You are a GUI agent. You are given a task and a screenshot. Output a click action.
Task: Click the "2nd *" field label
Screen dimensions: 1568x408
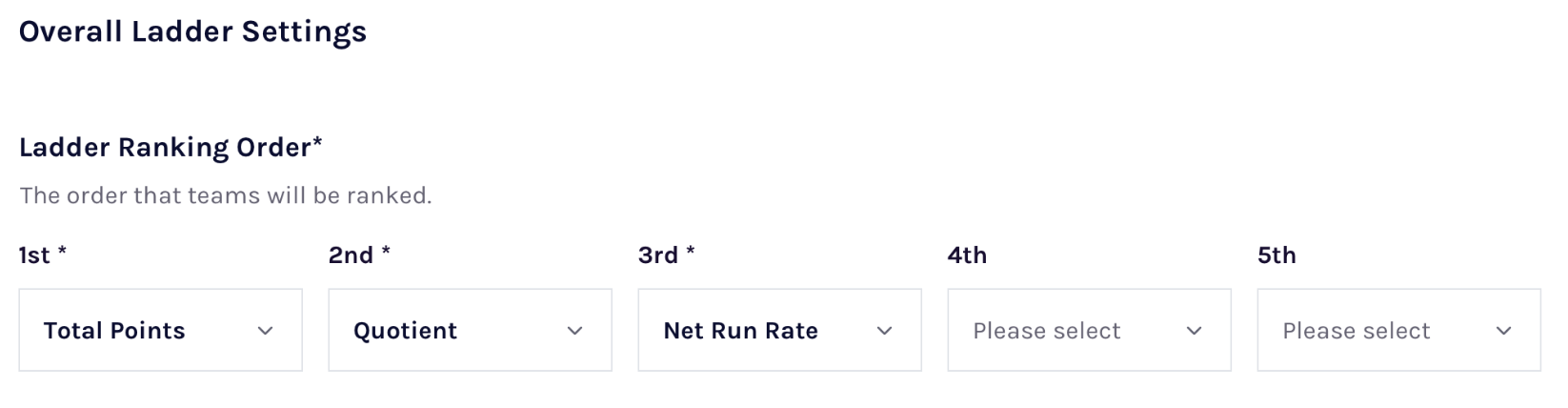[359, 255]
